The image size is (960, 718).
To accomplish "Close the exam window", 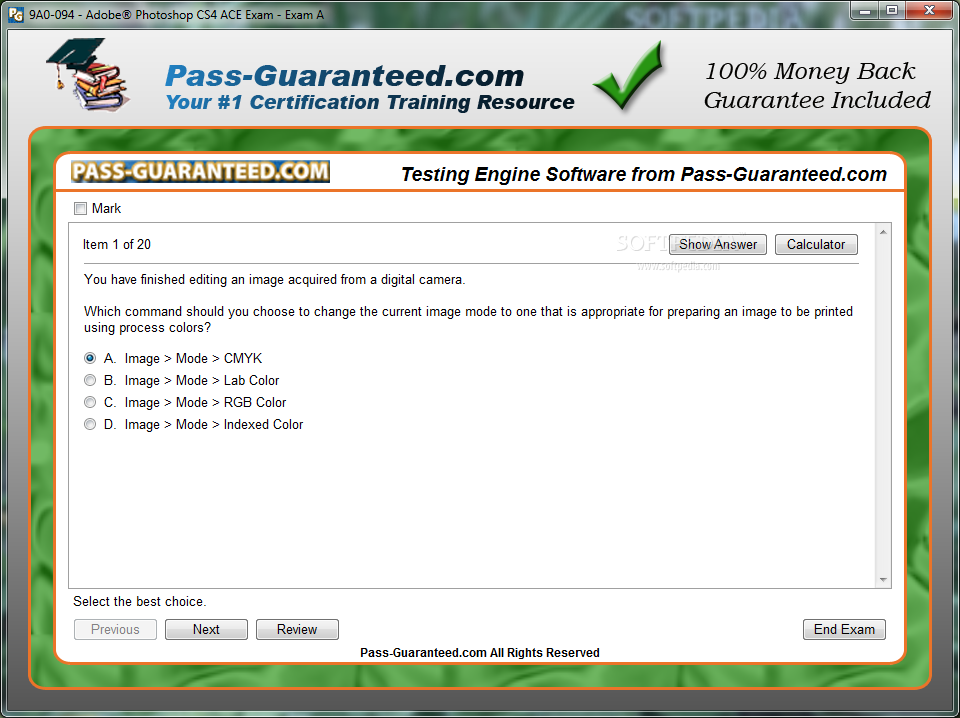I will 929,10.
